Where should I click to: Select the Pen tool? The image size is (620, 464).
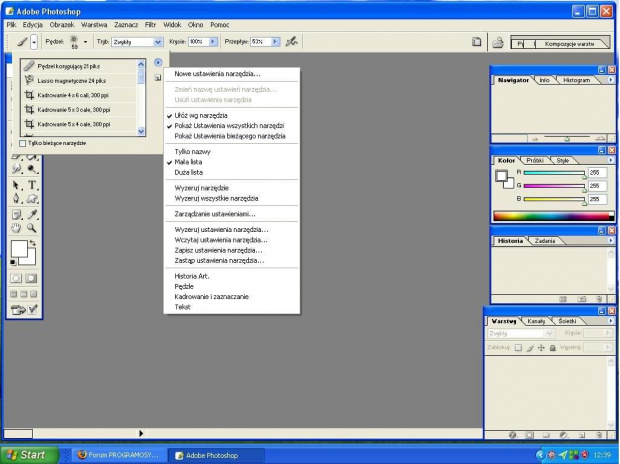[x=16, y=199]
